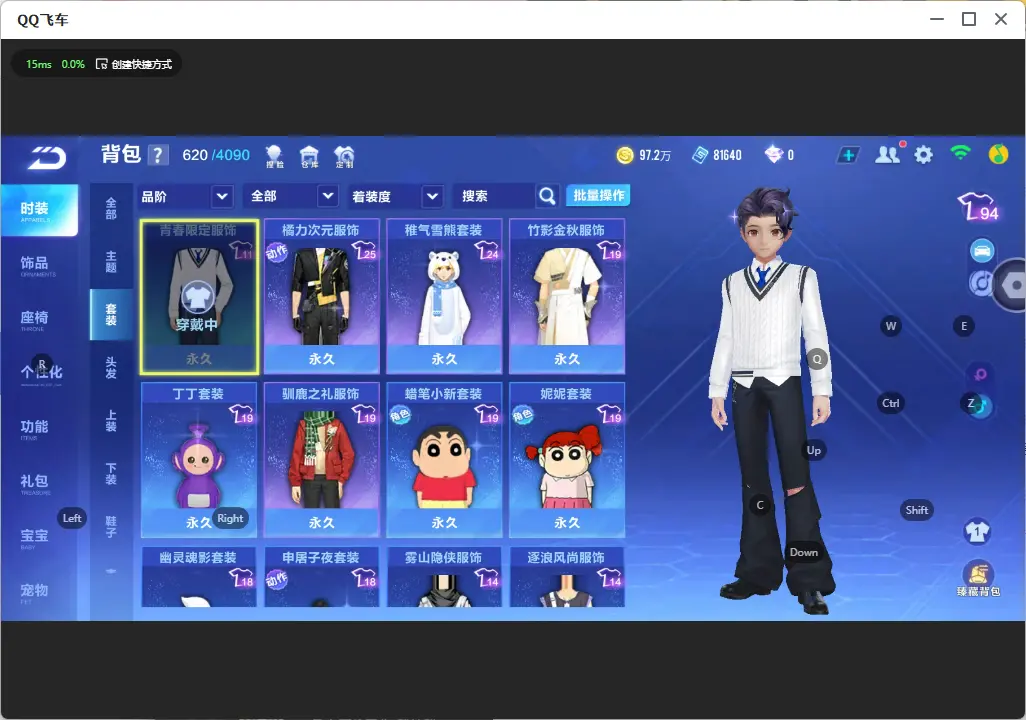Open the 仓库 warehouse icon
Image resolution: width=1026 pixels, height=720 pixels.
(309, 156)
